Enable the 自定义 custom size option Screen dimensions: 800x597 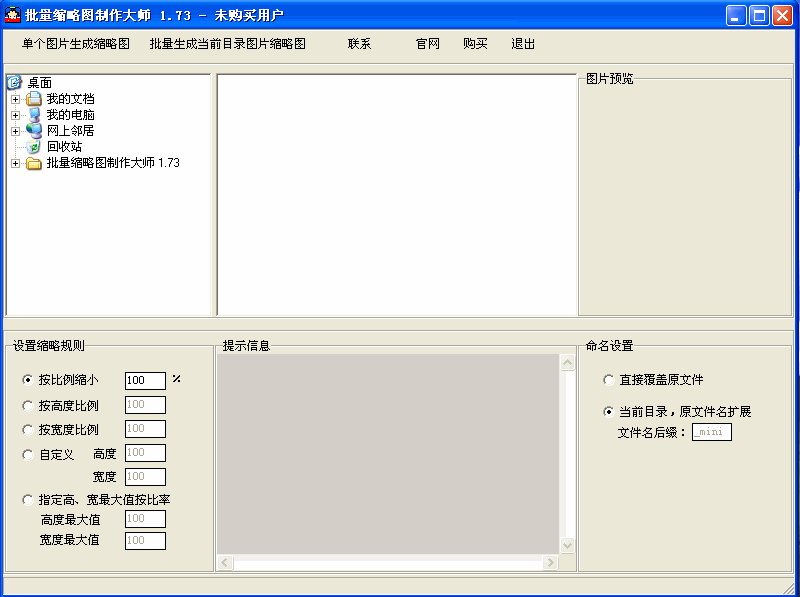(x=27, y=455)
